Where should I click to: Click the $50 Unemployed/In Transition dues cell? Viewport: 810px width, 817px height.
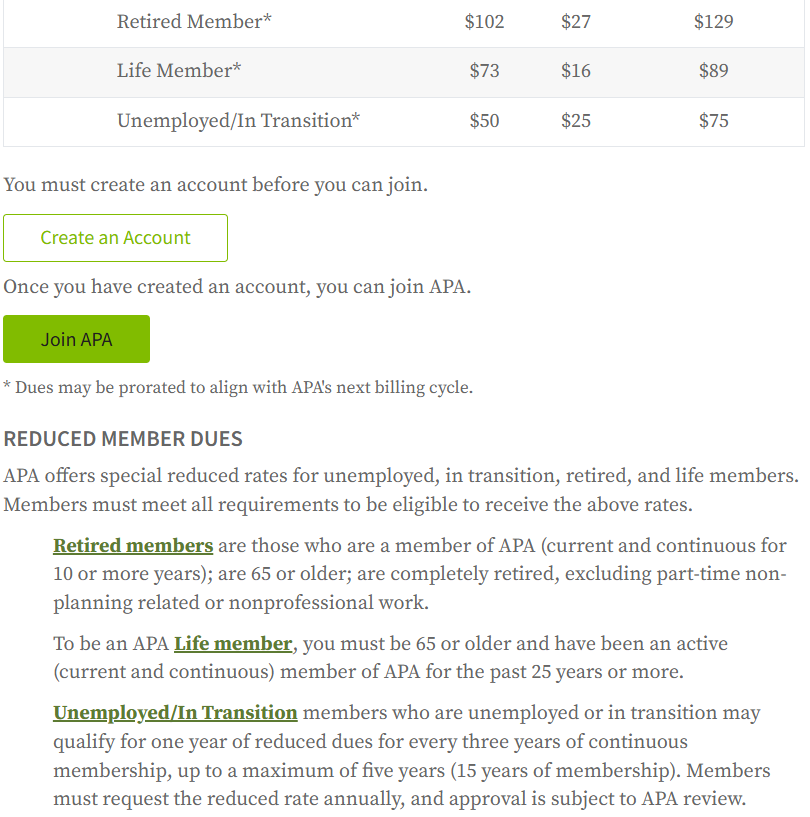(x=484, y=121)
